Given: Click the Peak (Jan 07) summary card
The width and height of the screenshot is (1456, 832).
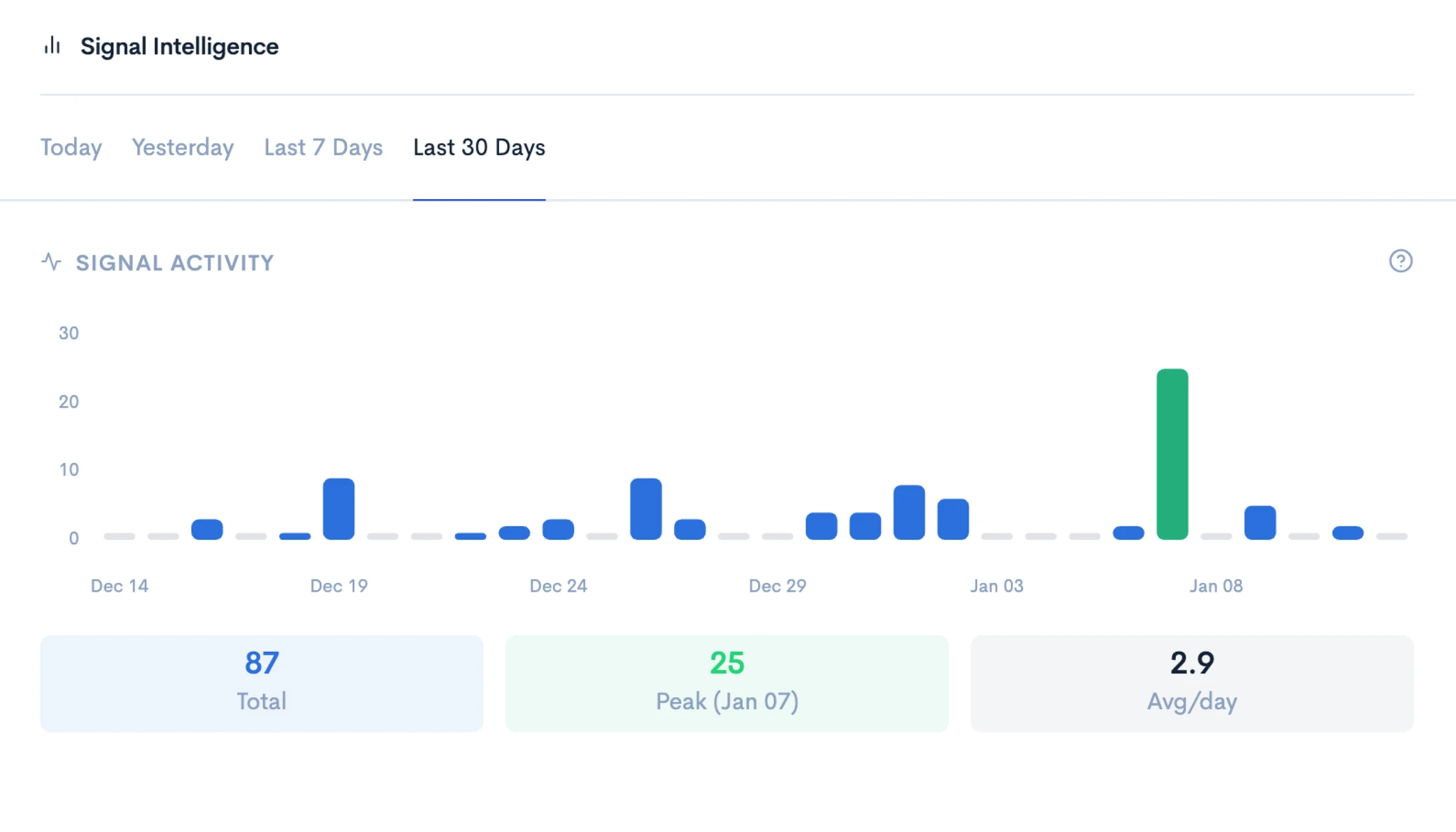Looking at the screenshot, I should click(x=727, y=683).
